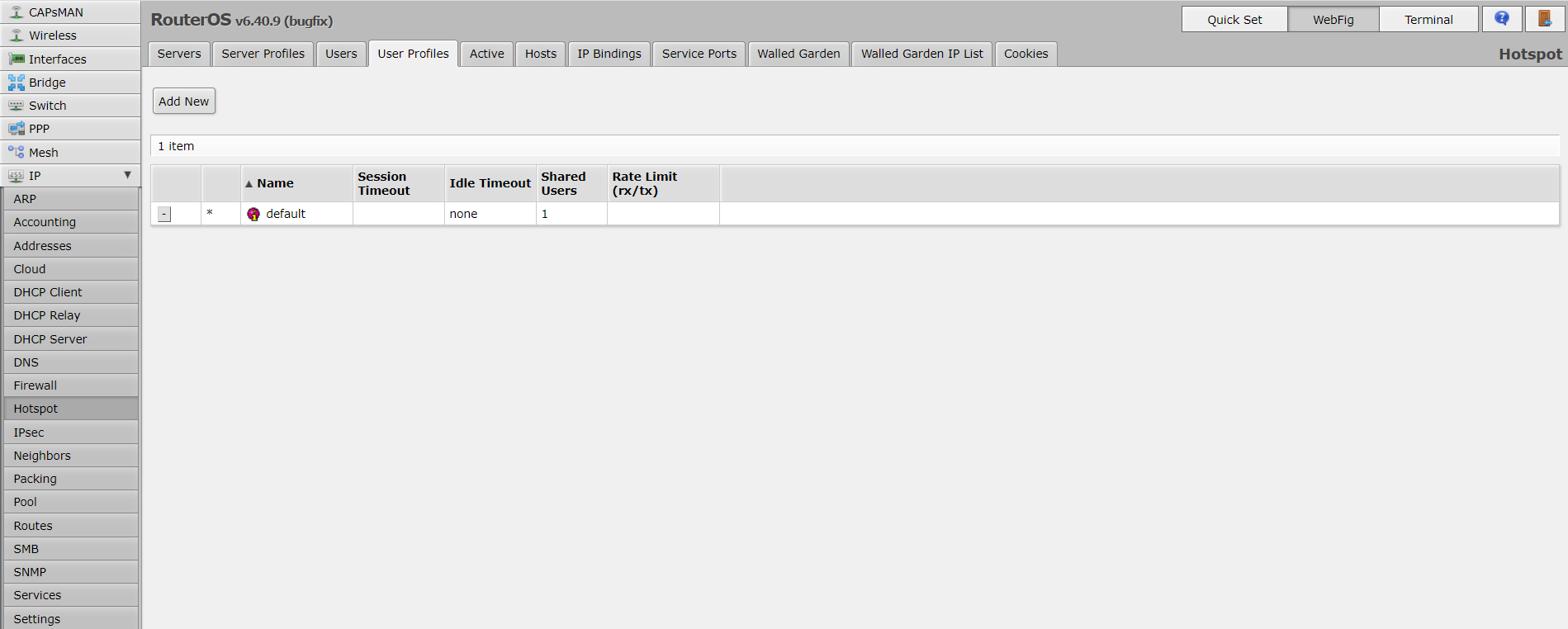1568x629 pixels.
Task: Collapse the IP menu arrow
Action: point(127,175)
